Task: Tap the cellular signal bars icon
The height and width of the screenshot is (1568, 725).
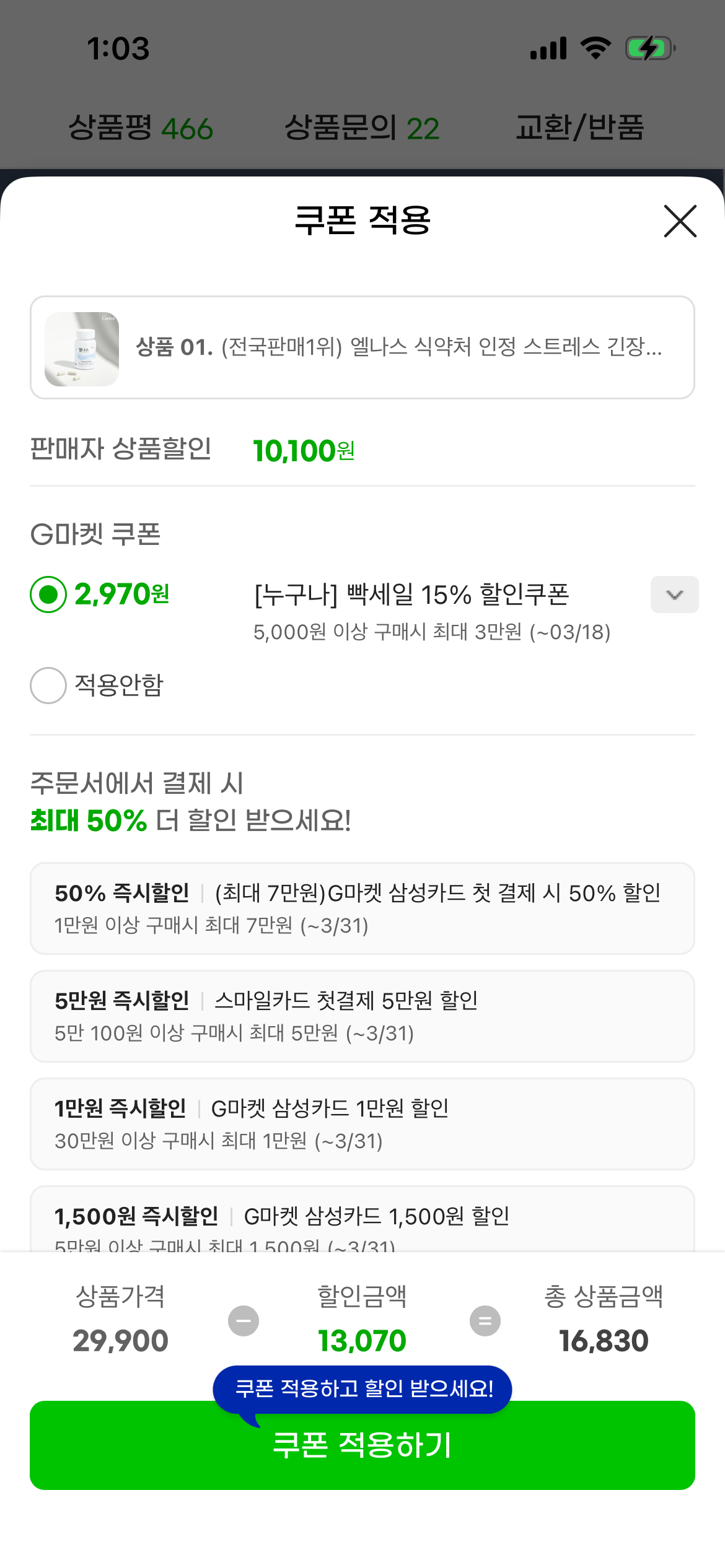Action: (548, 48)
